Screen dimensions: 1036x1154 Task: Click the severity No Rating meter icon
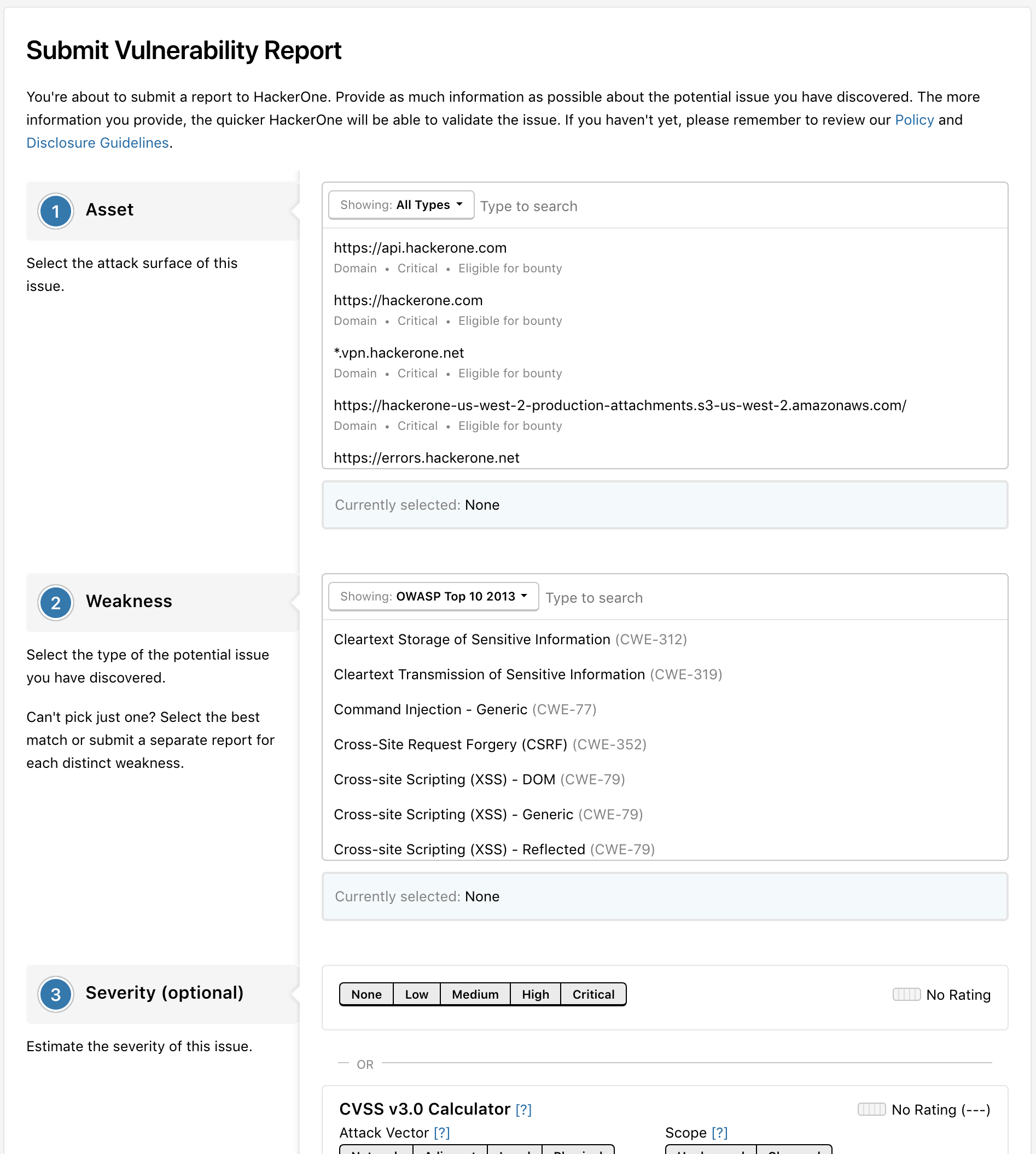coord(906,994)
